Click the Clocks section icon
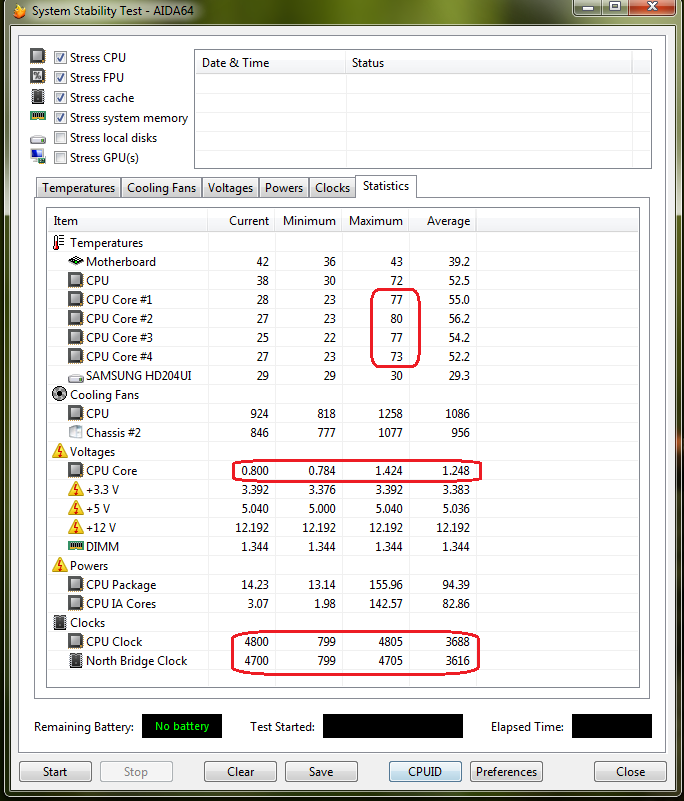The width and height of the screenshot is (684, 801). [58, 623]
